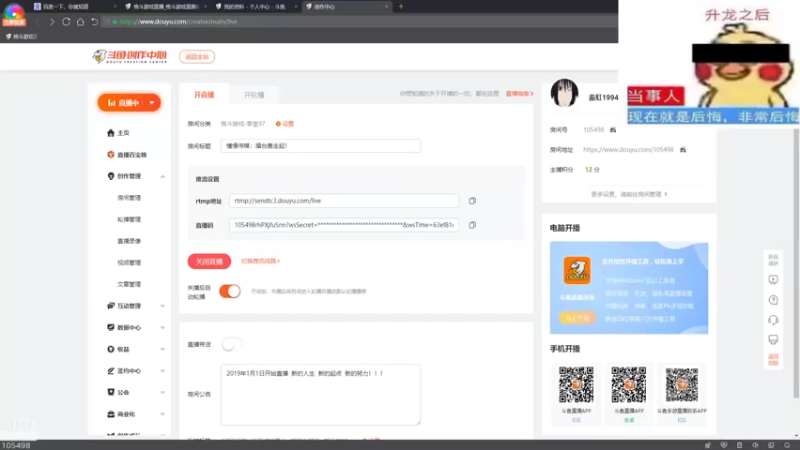Click the 商业化 briefcase icon
This screenshot has width=800, height=450.
click(x=111, y=414)
